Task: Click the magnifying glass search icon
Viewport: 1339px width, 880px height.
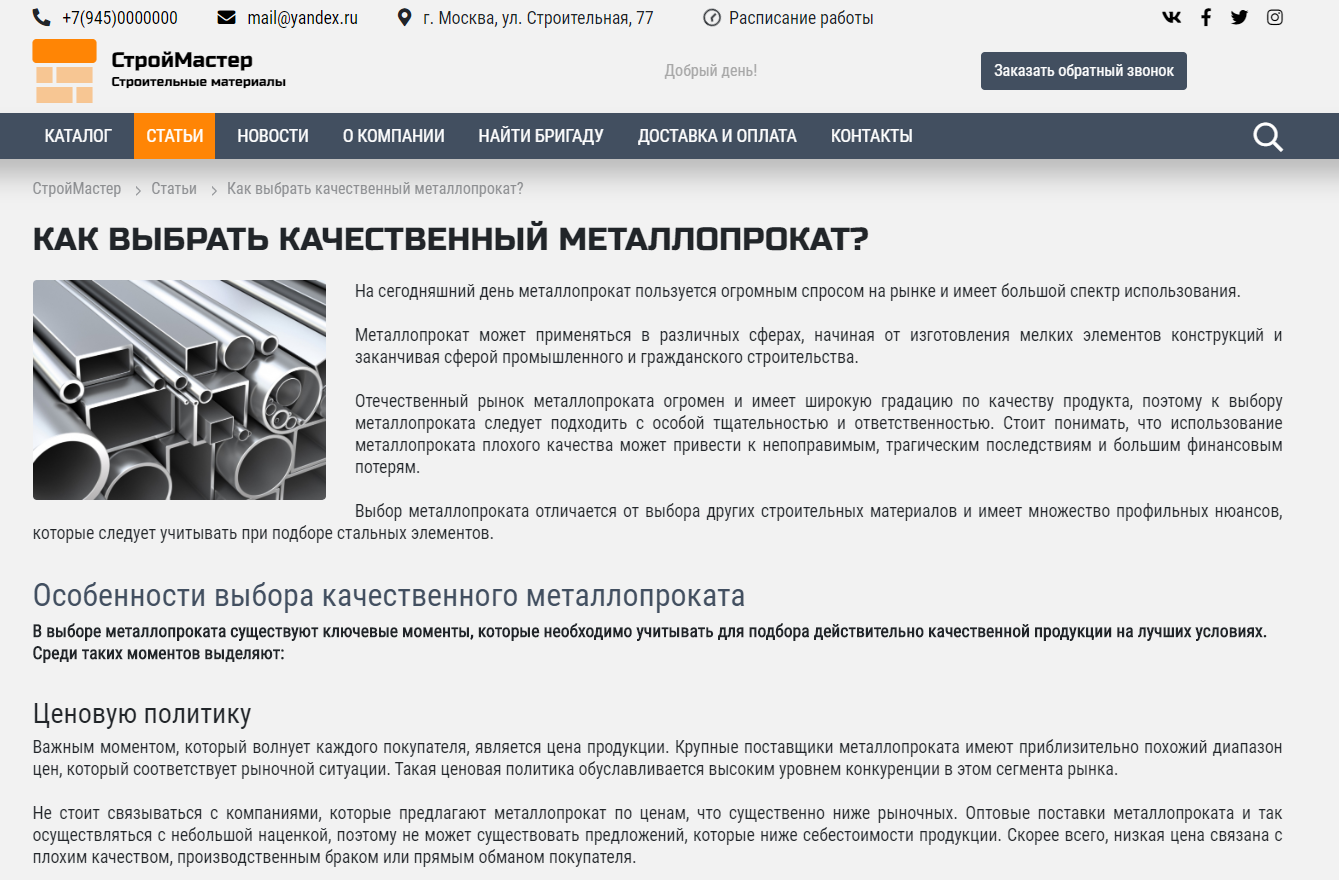Action: [1267, 137]
